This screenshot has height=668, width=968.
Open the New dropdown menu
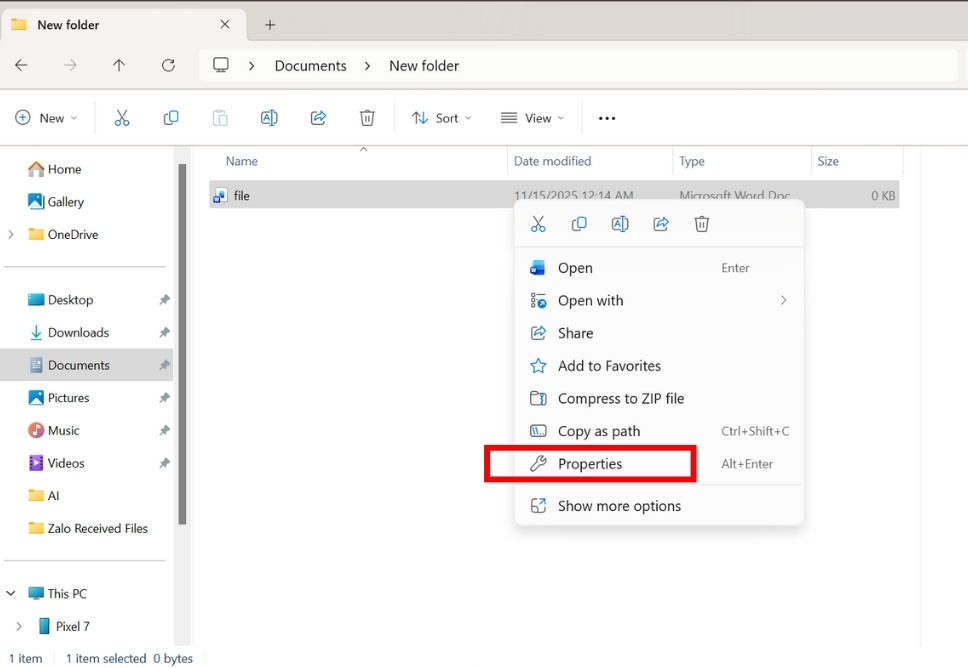[46, 117]
